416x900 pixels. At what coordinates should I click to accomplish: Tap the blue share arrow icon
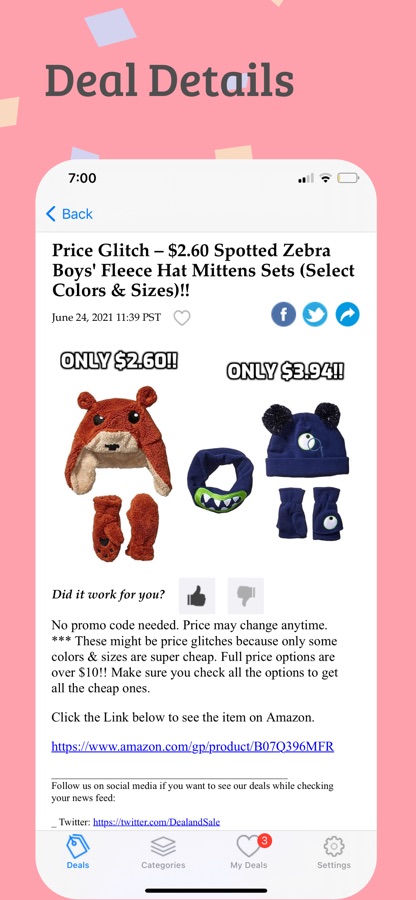pyautogui.click(x=347, y=315)
